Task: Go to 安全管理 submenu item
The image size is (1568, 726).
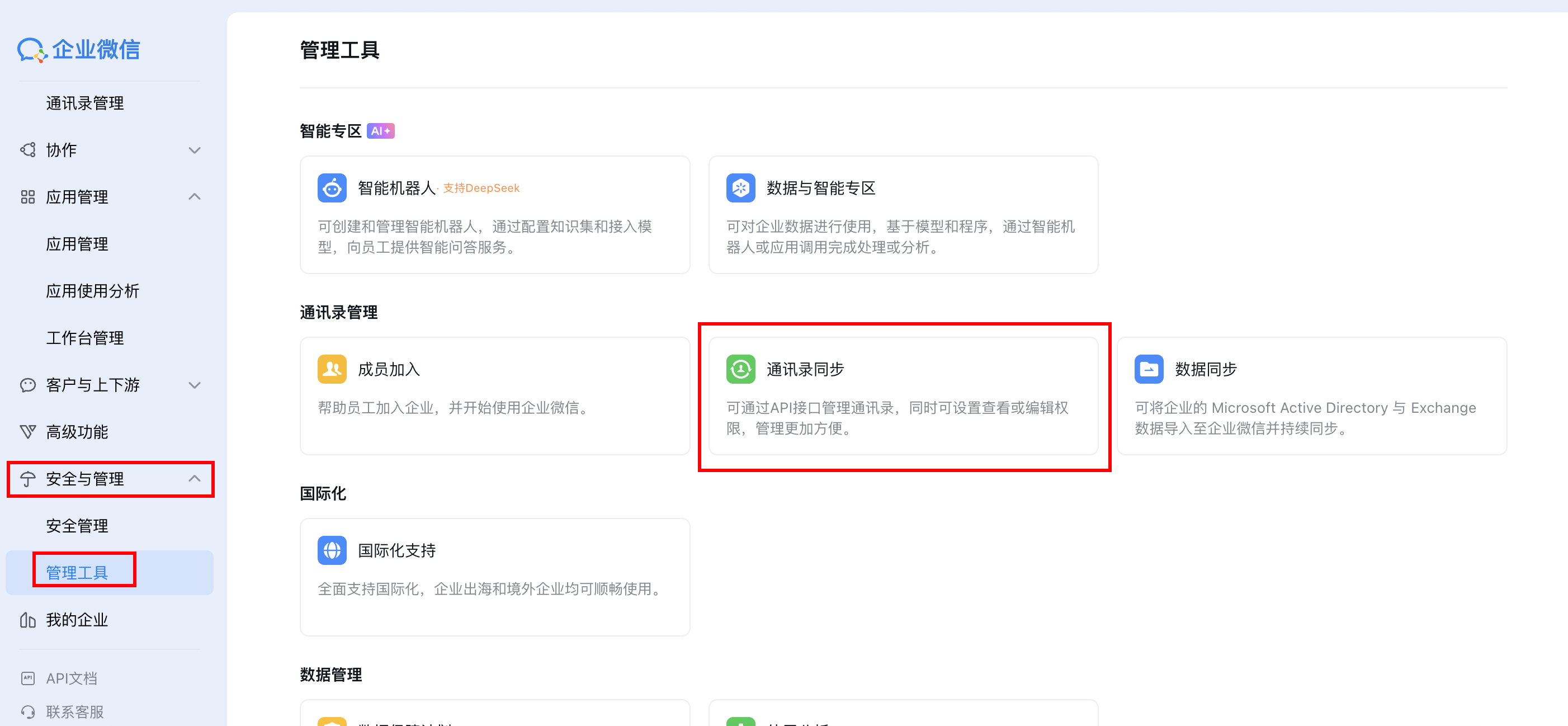Action: pyautogui.click(x=77, y=526)
